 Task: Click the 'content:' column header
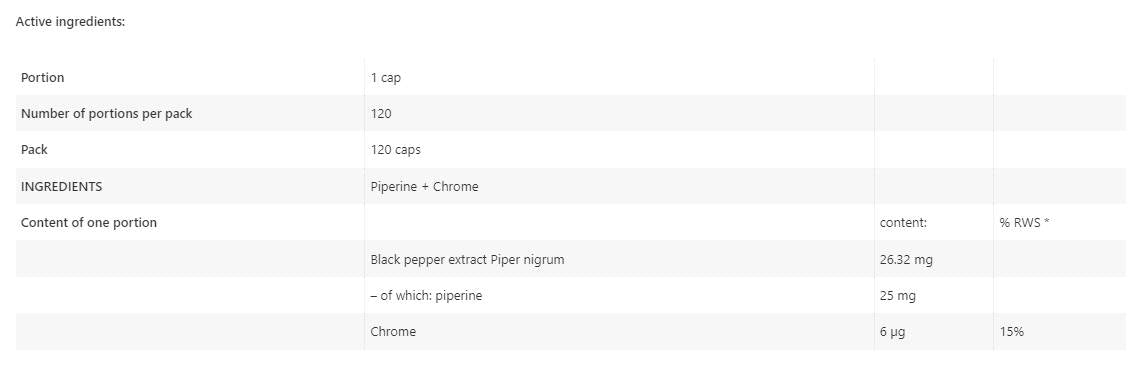point(903,223)
